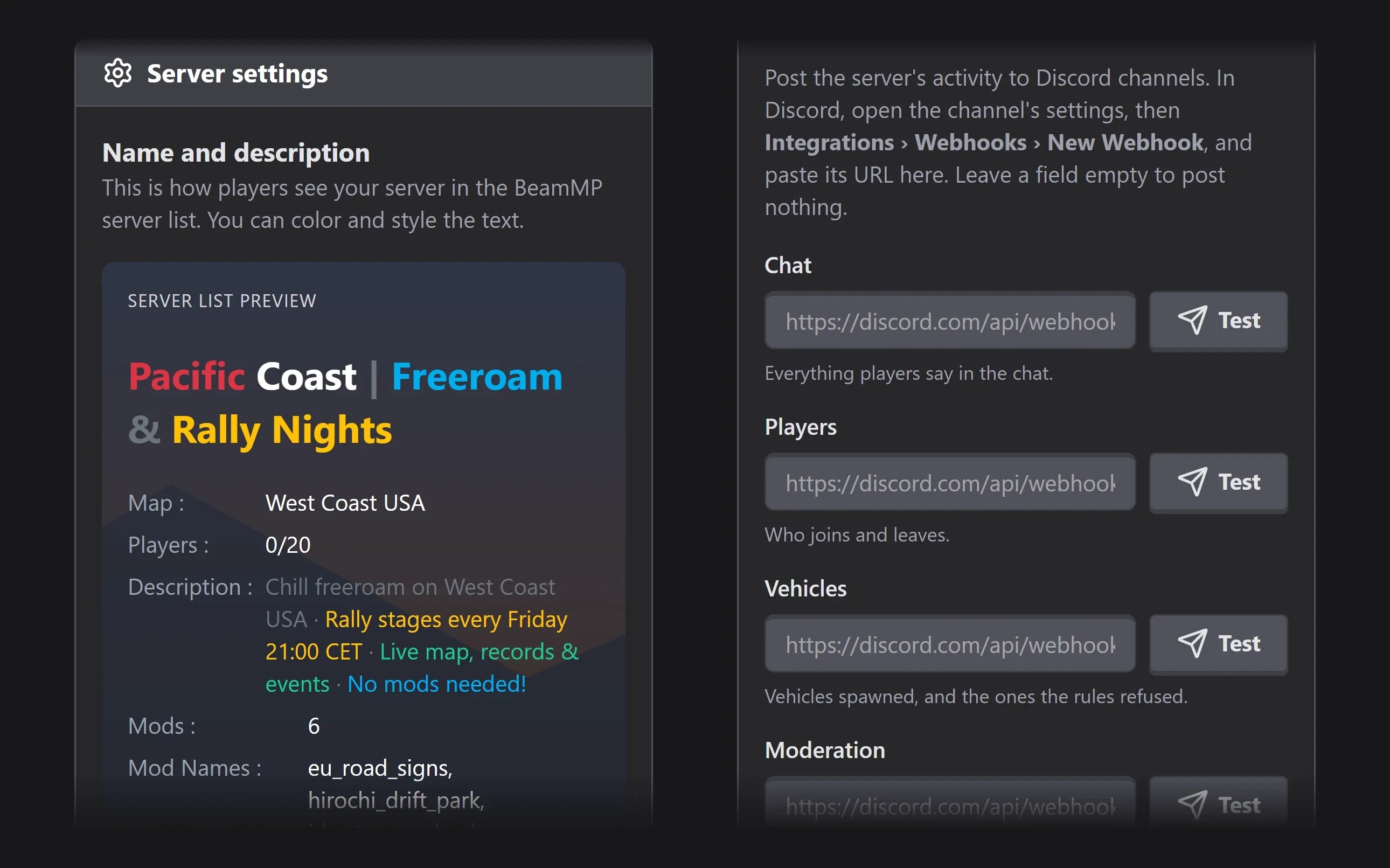Click the Description : label
Image resolution: width=1390 pixels, height=868 pixels.
point(190,587)
